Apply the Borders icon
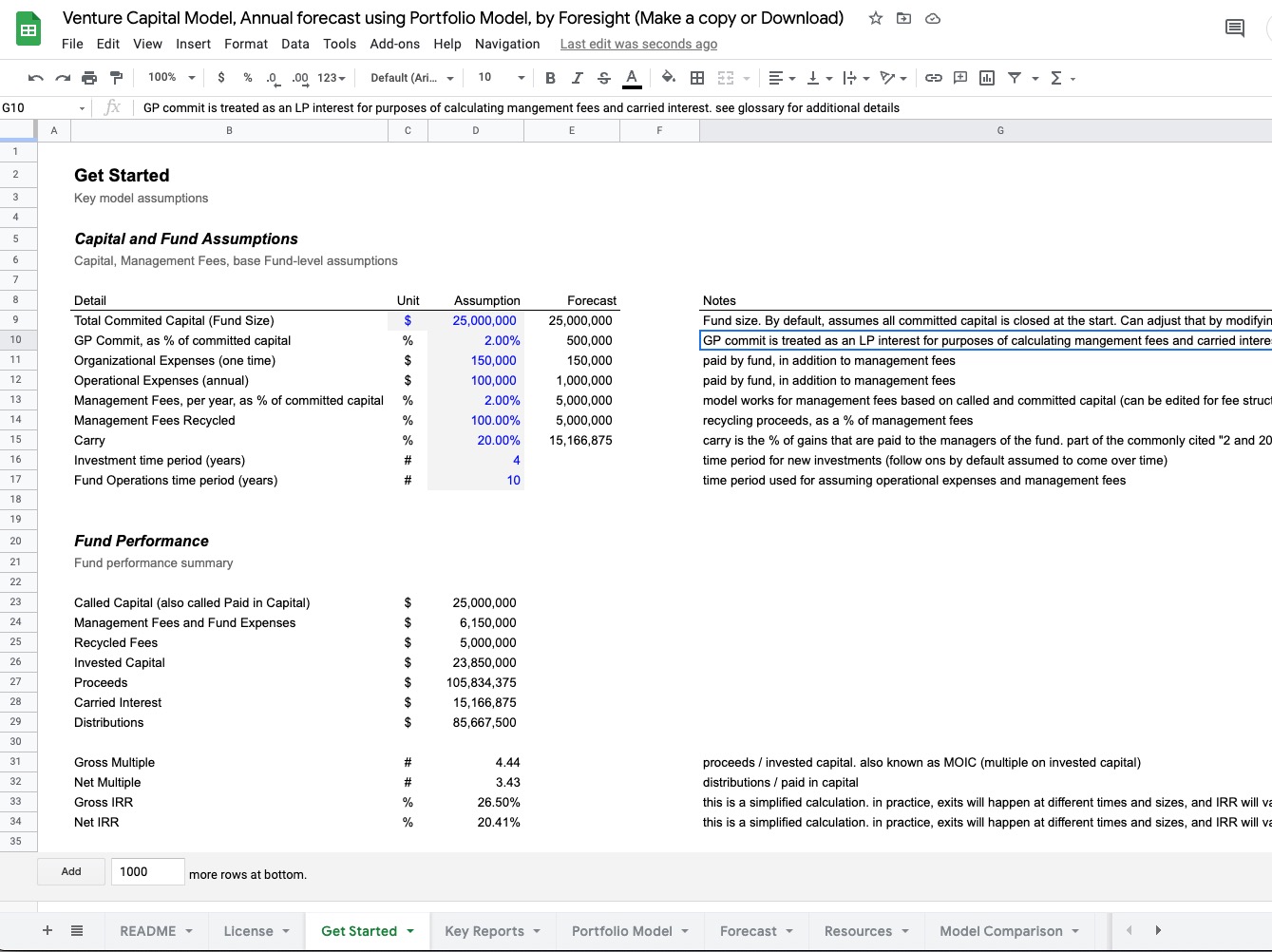Viewport: 1272px width, 952px height. click(696, 77)
